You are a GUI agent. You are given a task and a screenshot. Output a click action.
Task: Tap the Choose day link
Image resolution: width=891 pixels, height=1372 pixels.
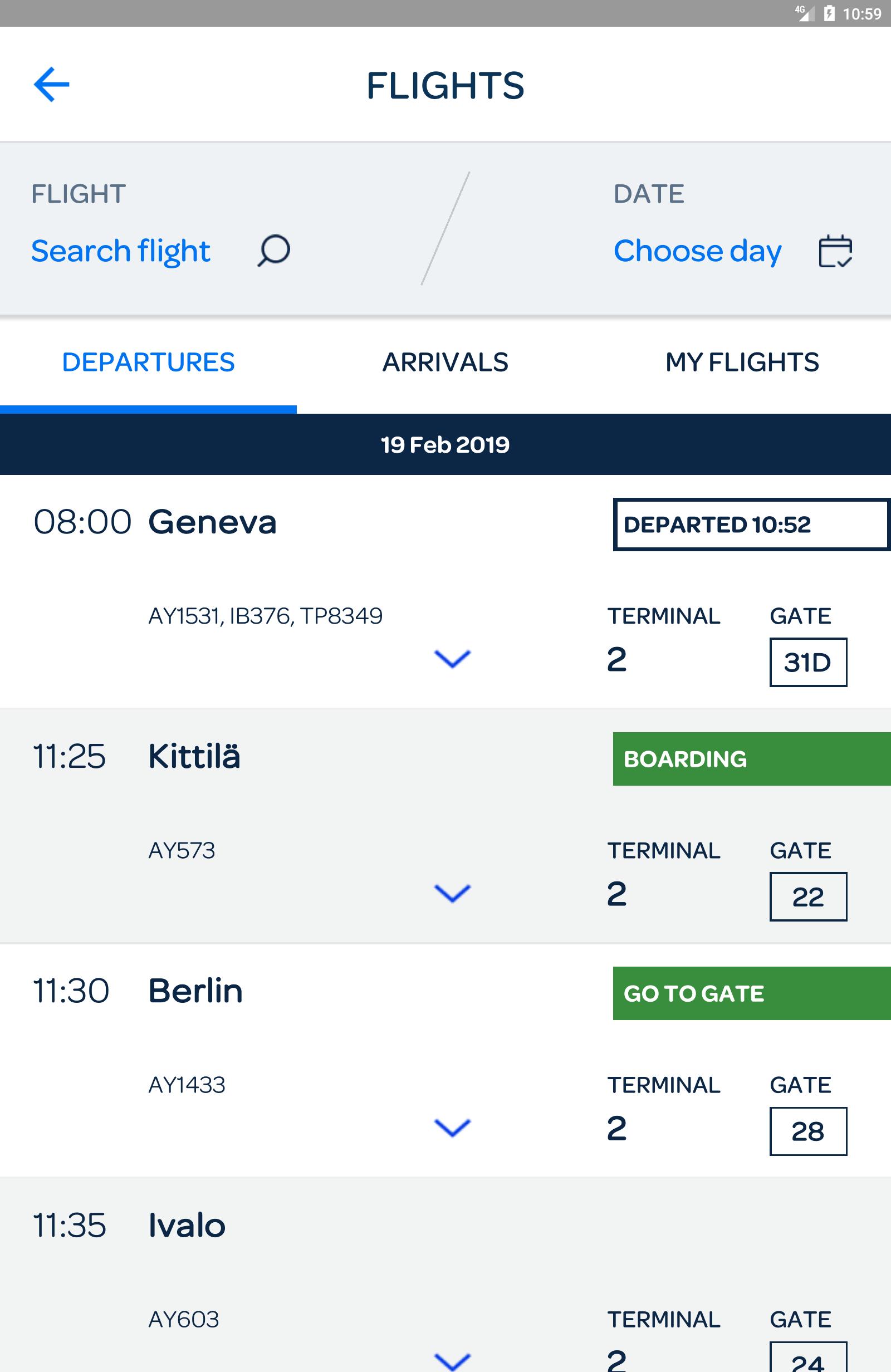[x=697, y=251]
